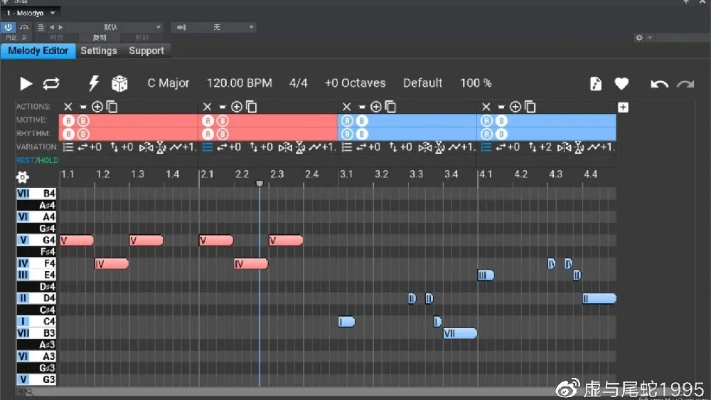Screen dimensions: 711x400
Task: Select the red G4 note at 1.1
Action: click(77, 240)
